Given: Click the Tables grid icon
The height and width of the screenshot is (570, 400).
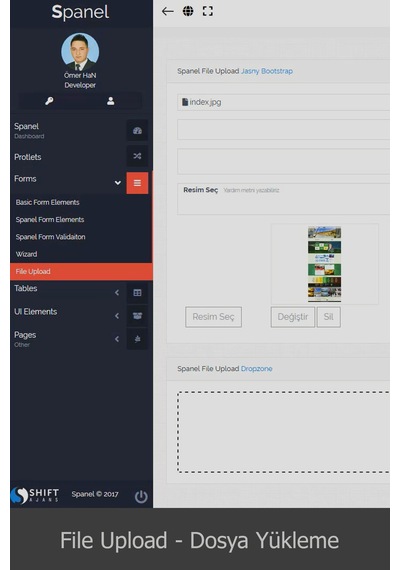Looking at the screenshot, I should pyautogui.click(x=137, y=293).
